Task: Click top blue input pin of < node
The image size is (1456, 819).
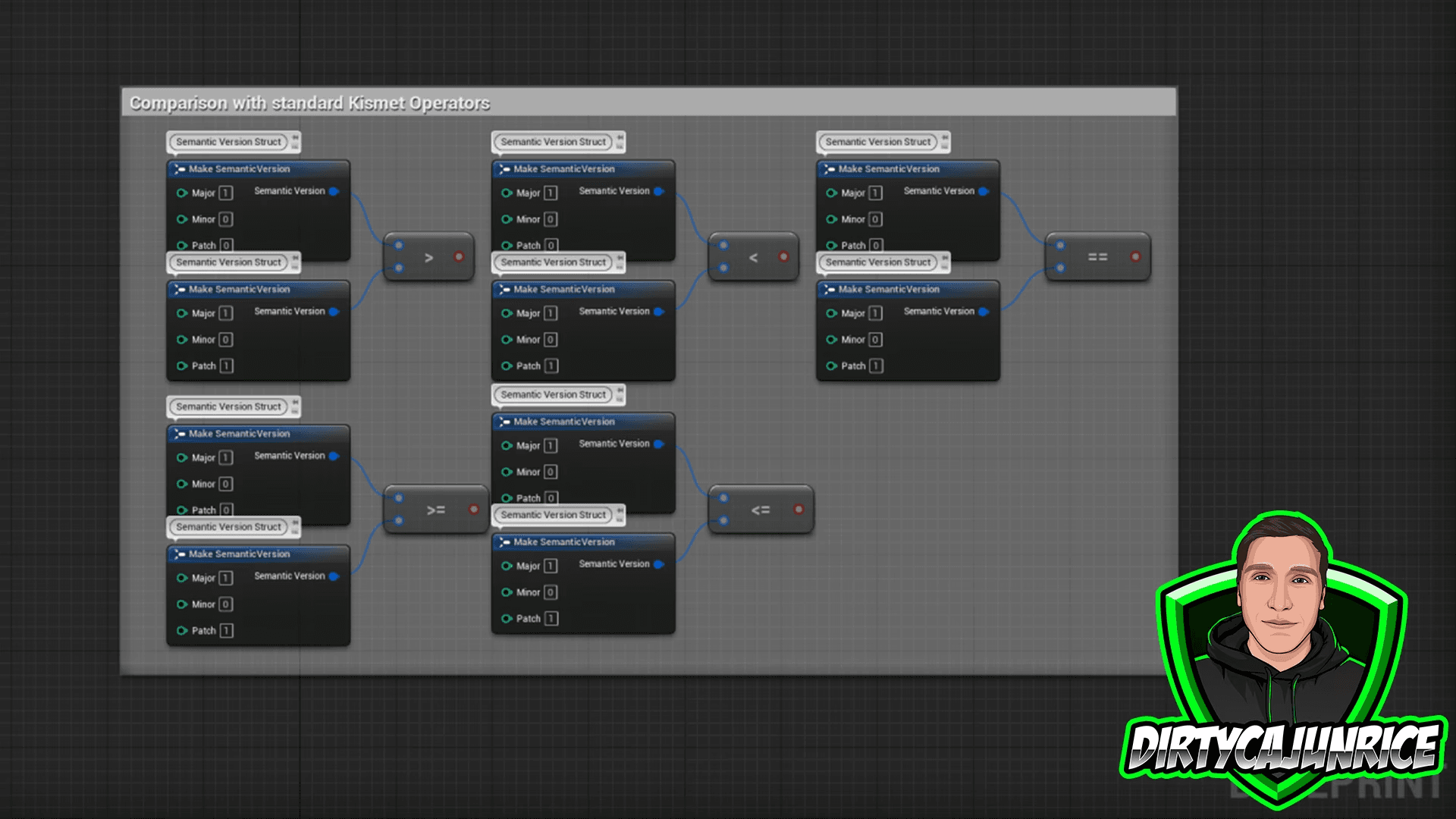Action: (x=723, y=245)
